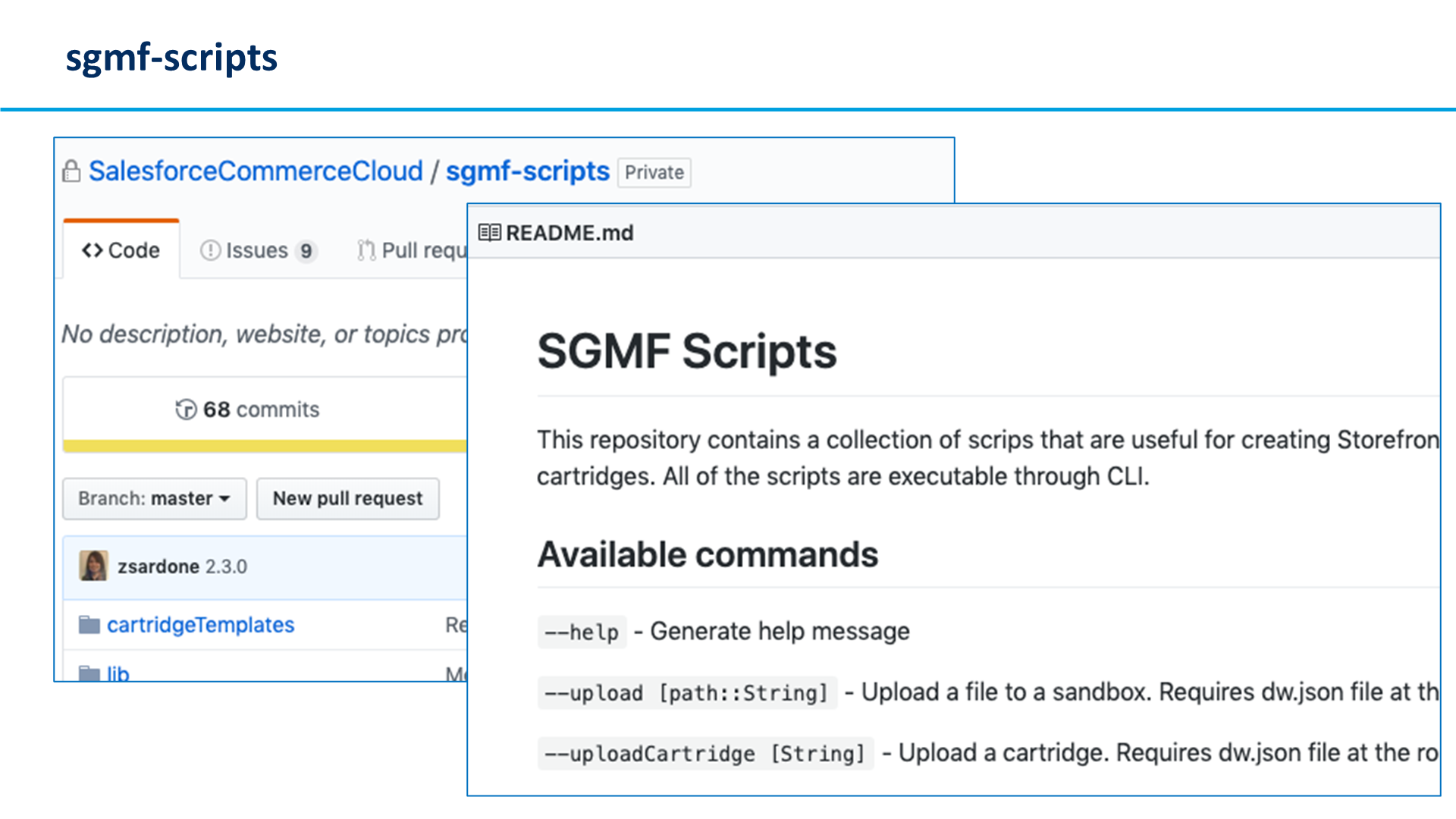1456x819 pixels.
Task: Click the pull request branch icon
Action: click(x=366, y=250)
